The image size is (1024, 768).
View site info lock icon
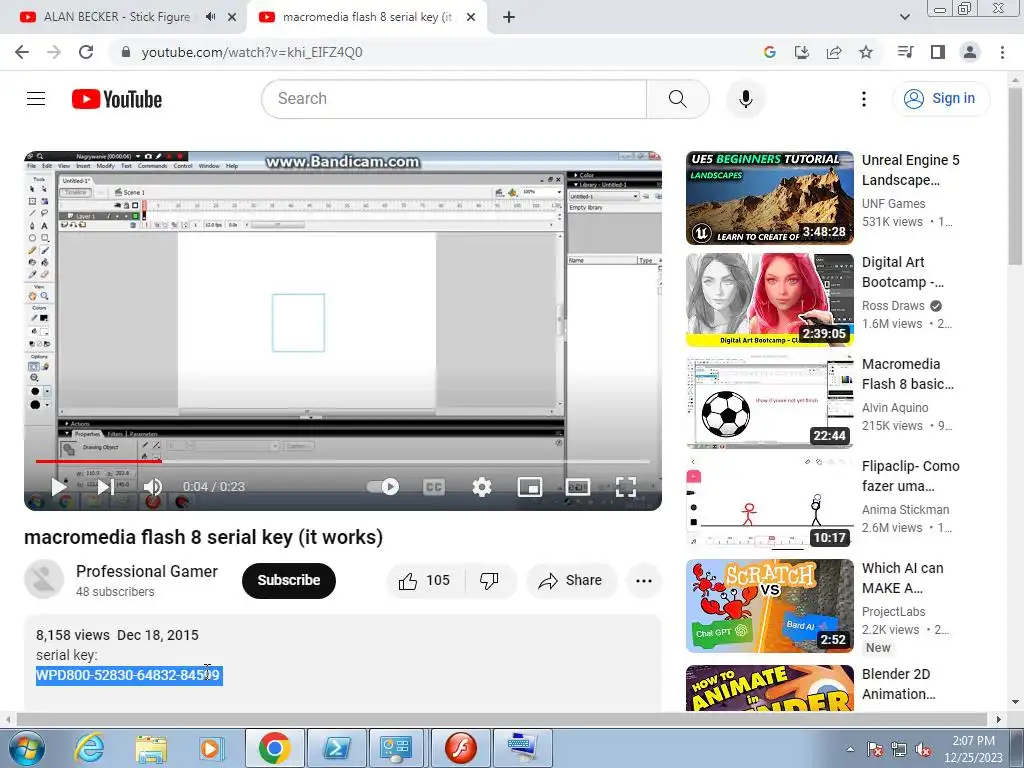[126, 52]
